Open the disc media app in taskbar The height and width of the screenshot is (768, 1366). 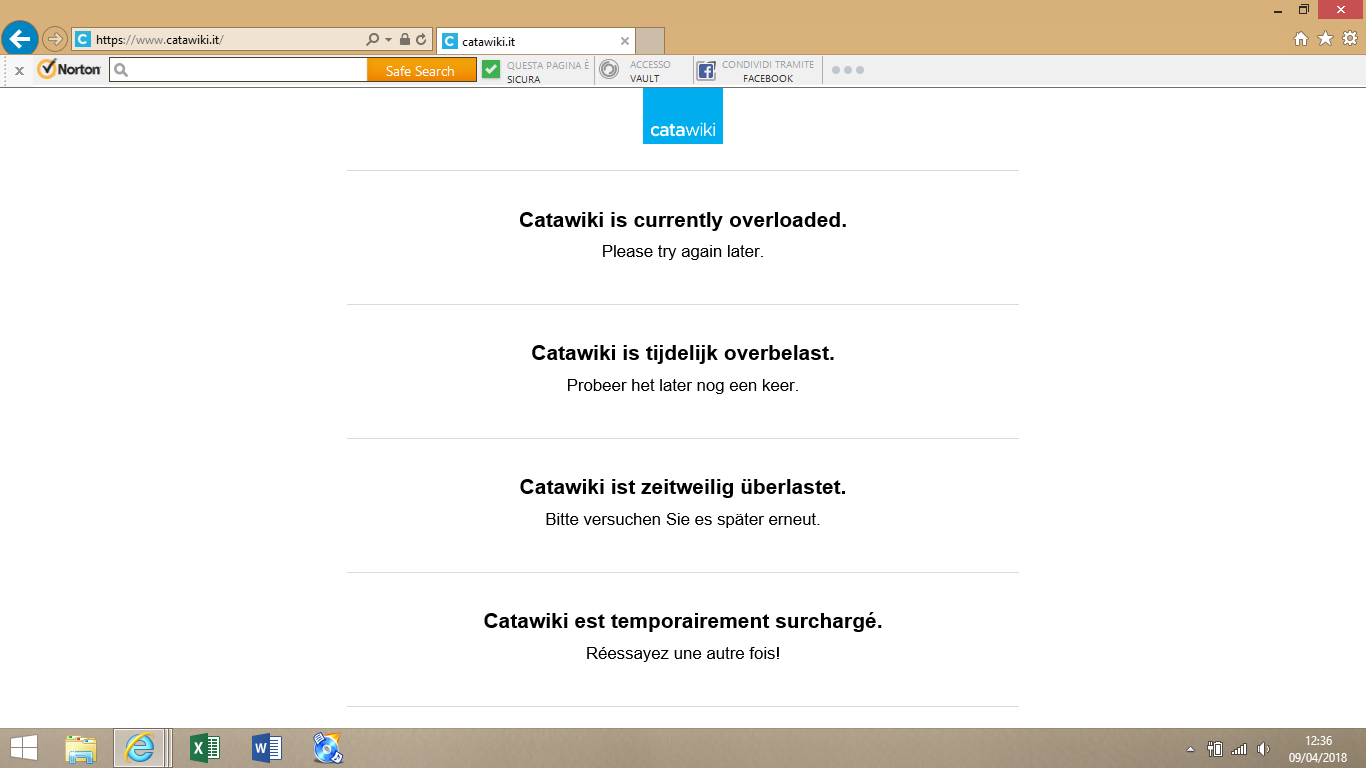(327, 748)
